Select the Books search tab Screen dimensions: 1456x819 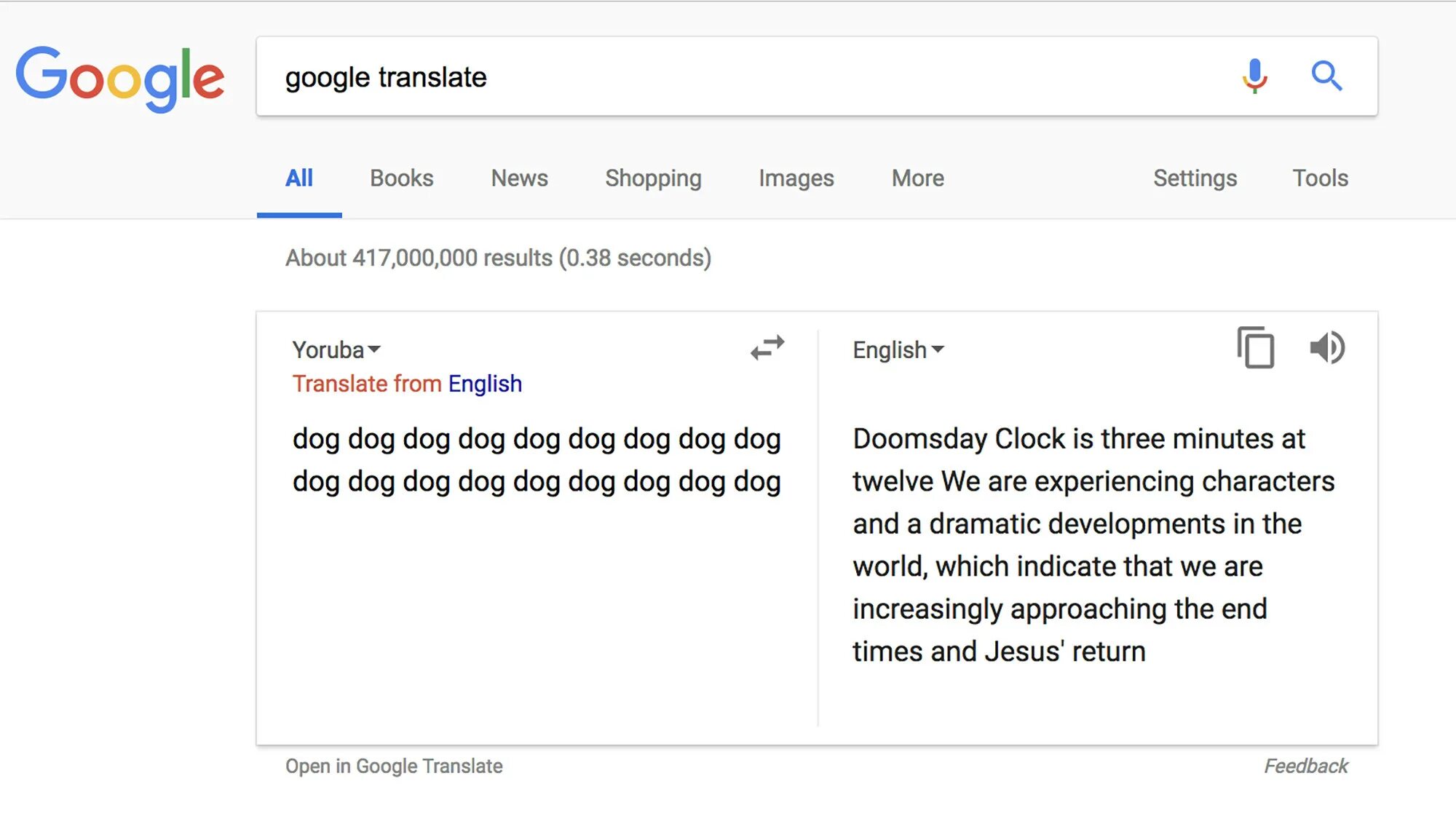tap(402, 178)
